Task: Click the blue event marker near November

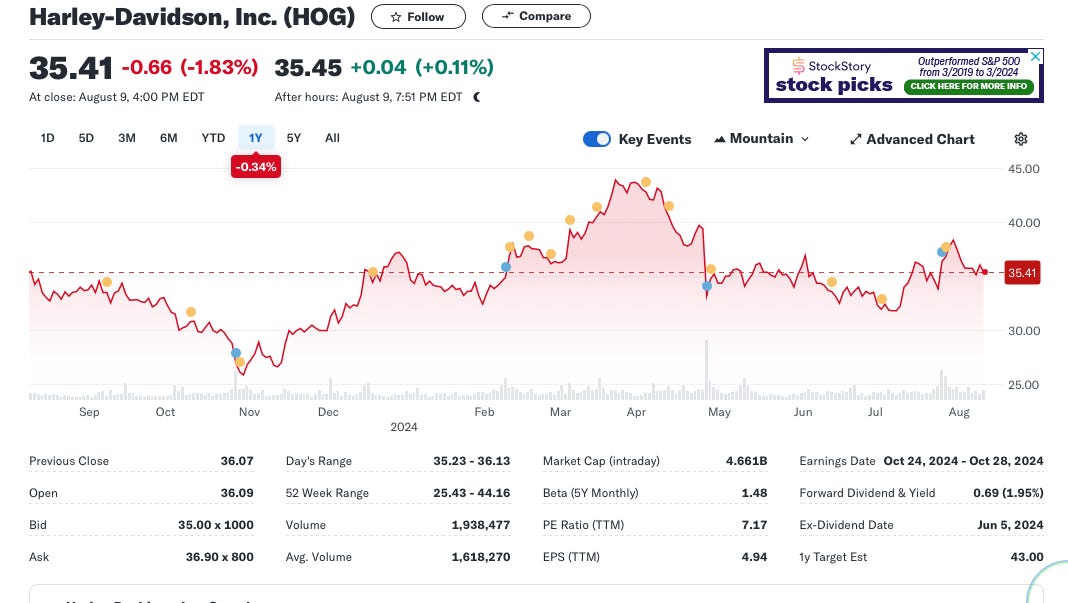Action: 236,353
